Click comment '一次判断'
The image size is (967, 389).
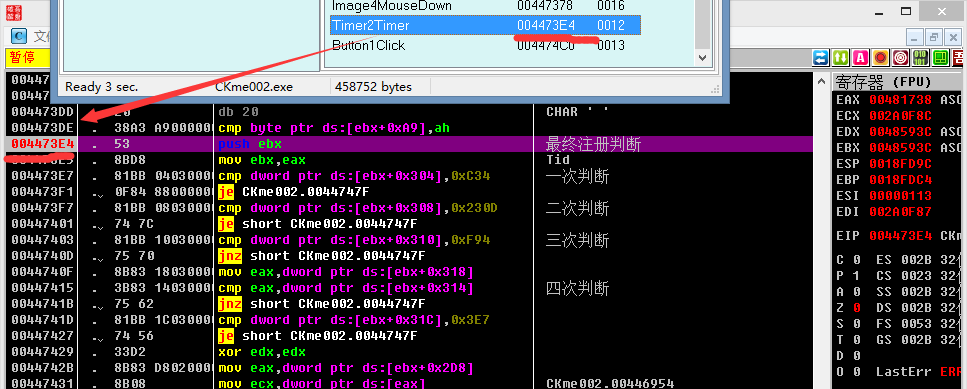pyautogui.click(x=577, y=176)
